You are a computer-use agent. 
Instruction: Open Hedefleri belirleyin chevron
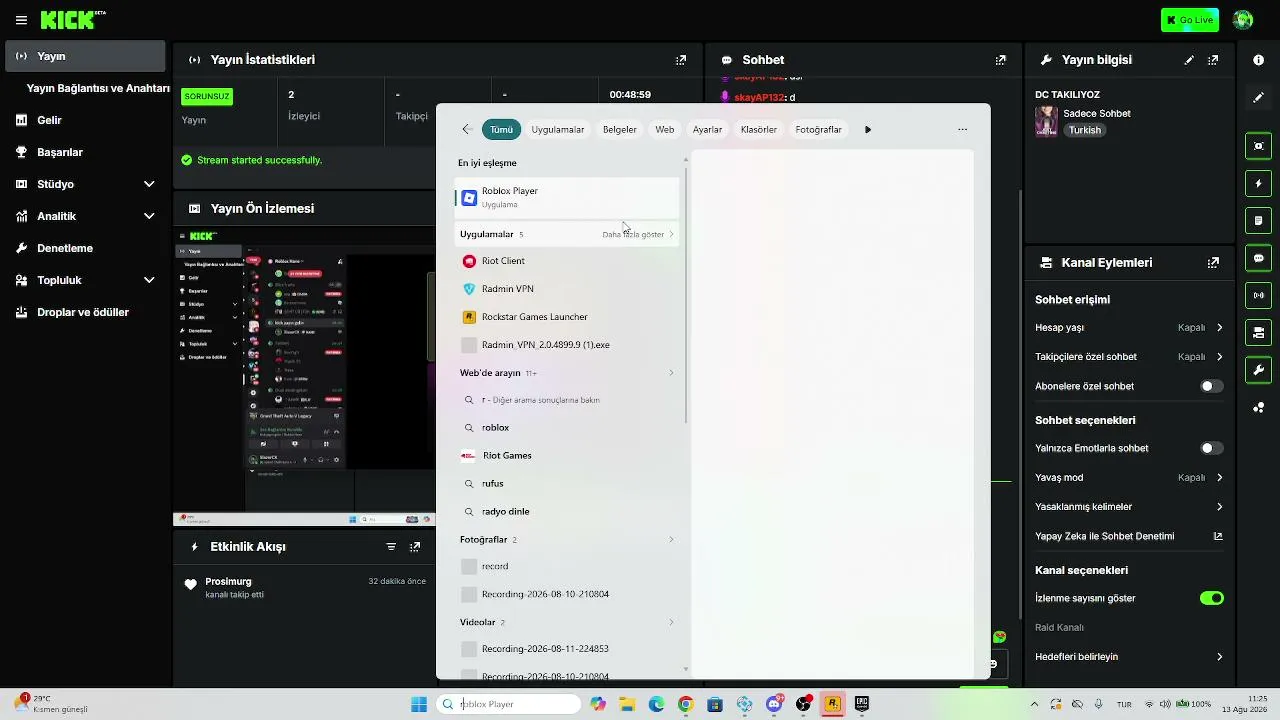tap(1220, 657)
